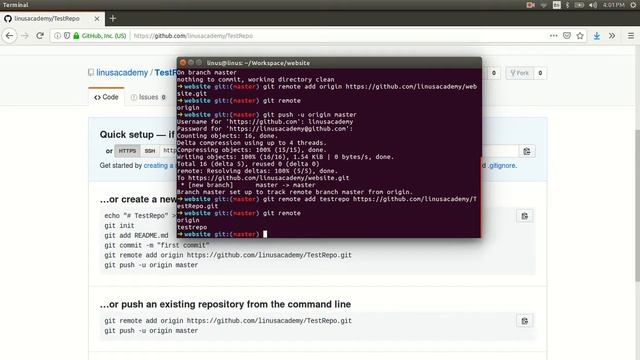Open tracking protection shield icon
Screen dimensions: 640x360
67,36
